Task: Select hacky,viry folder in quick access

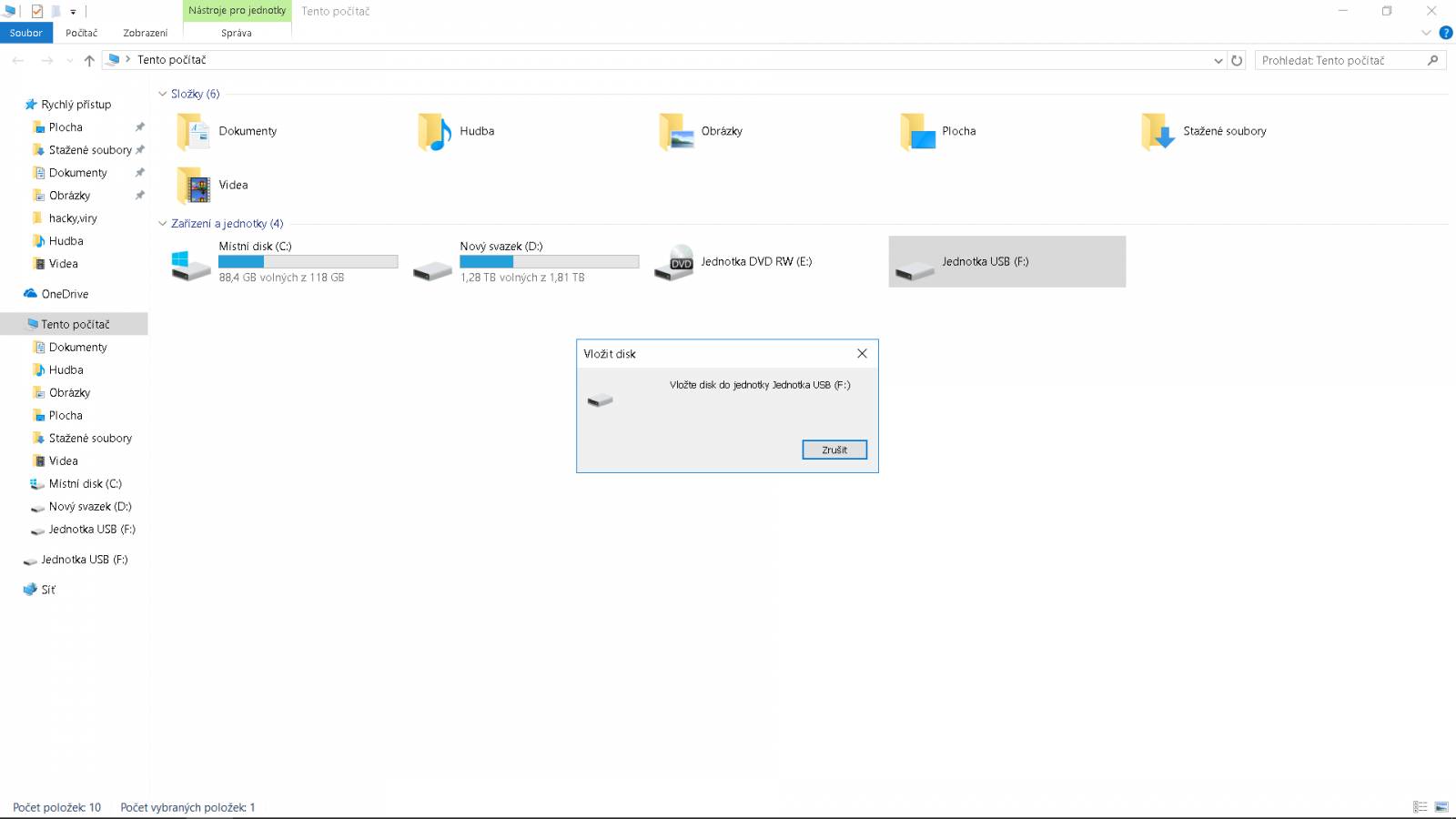Action: click(74, 218)
